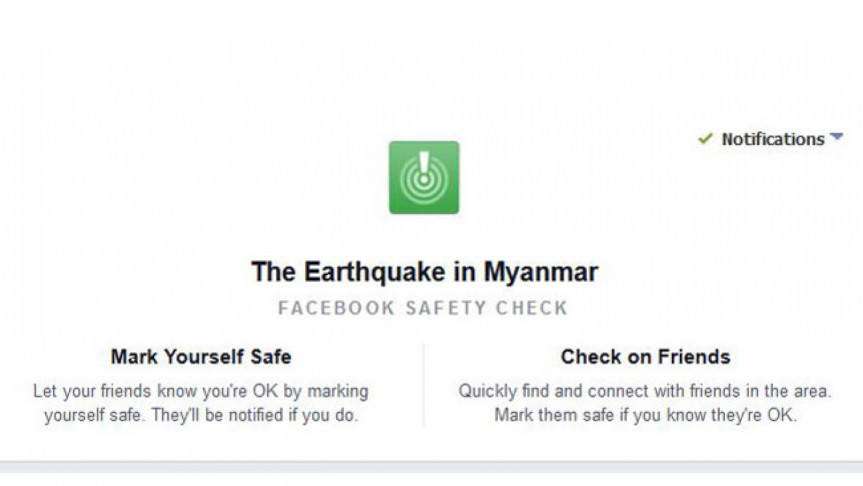The image size is (863, 486).
Task: Click the word Safe in Mark Yourself Safe
Action: coord(271,357)
